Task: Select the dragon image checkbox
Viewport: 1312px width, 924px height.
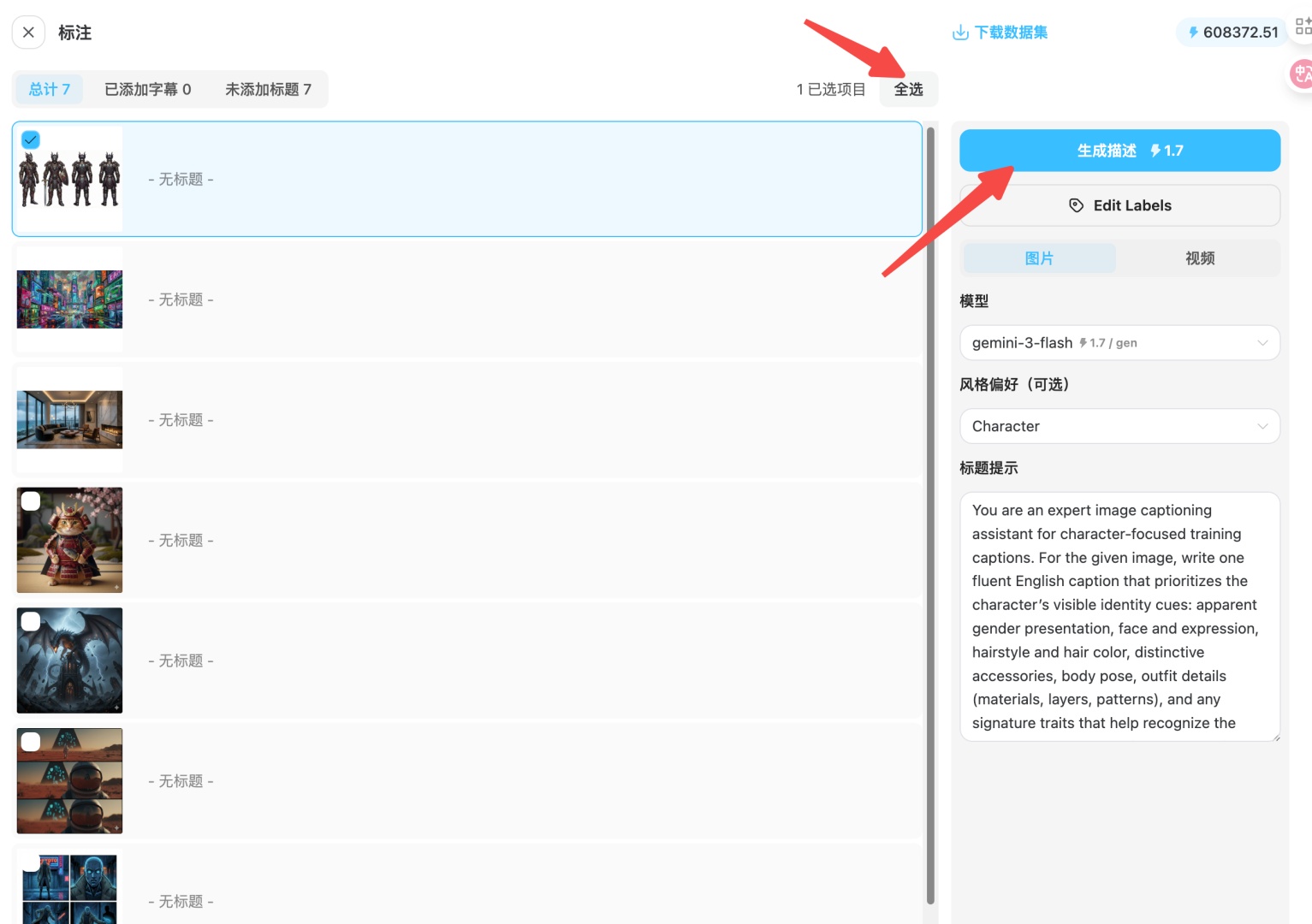Action: [31, 622]
